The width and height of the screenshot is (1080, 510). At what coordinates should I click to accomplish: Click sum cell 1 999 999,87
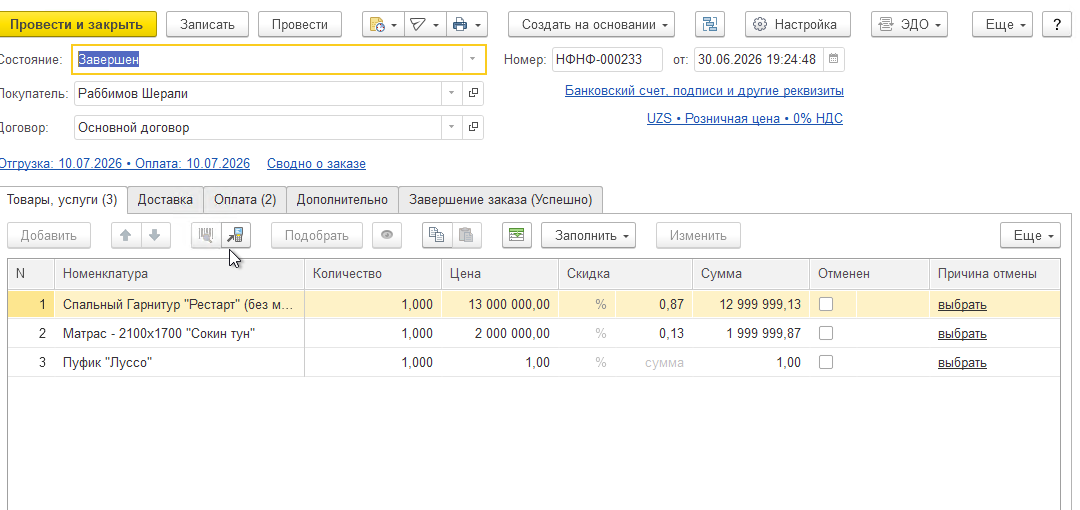[x=751, y=333]
